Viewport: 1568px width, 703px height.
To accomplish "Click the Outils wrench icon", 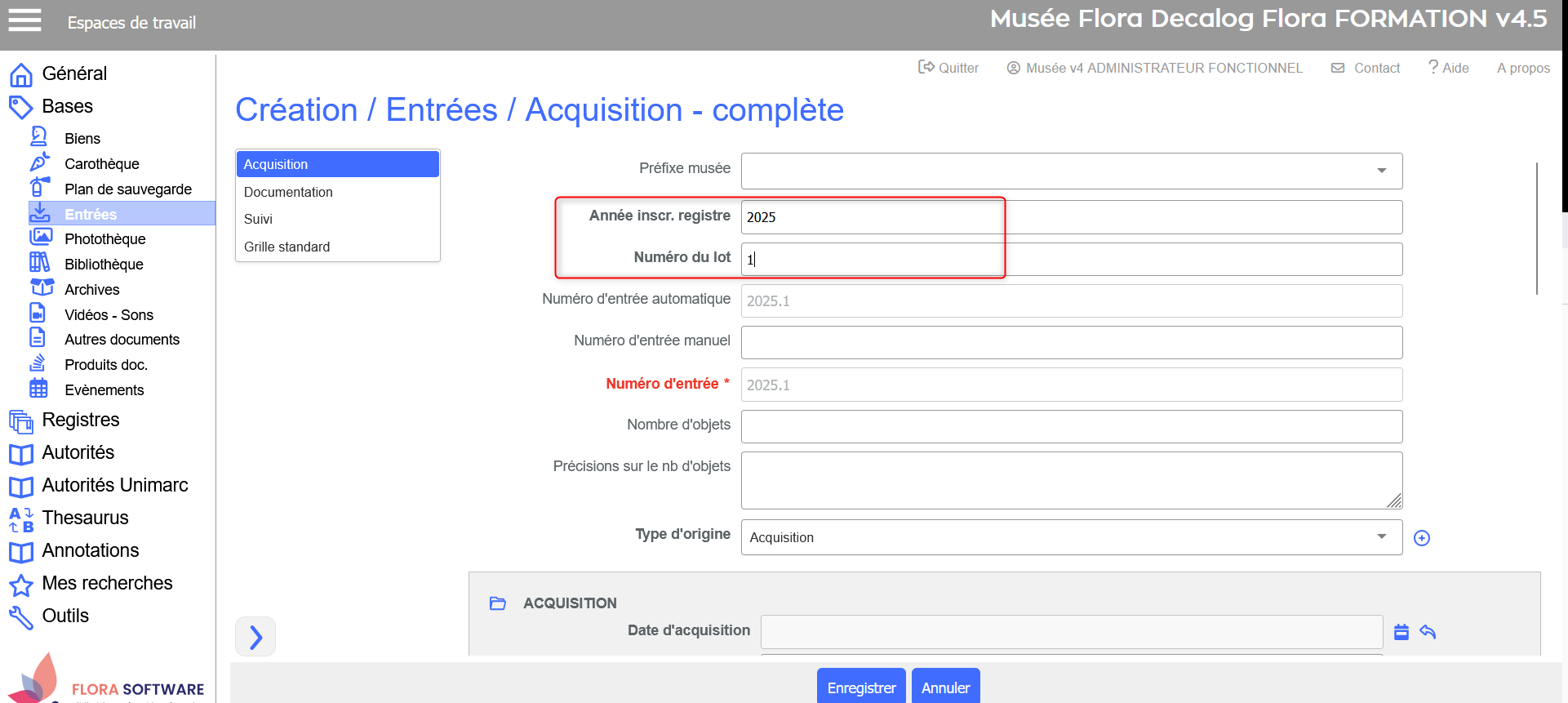I will (21, 617).
